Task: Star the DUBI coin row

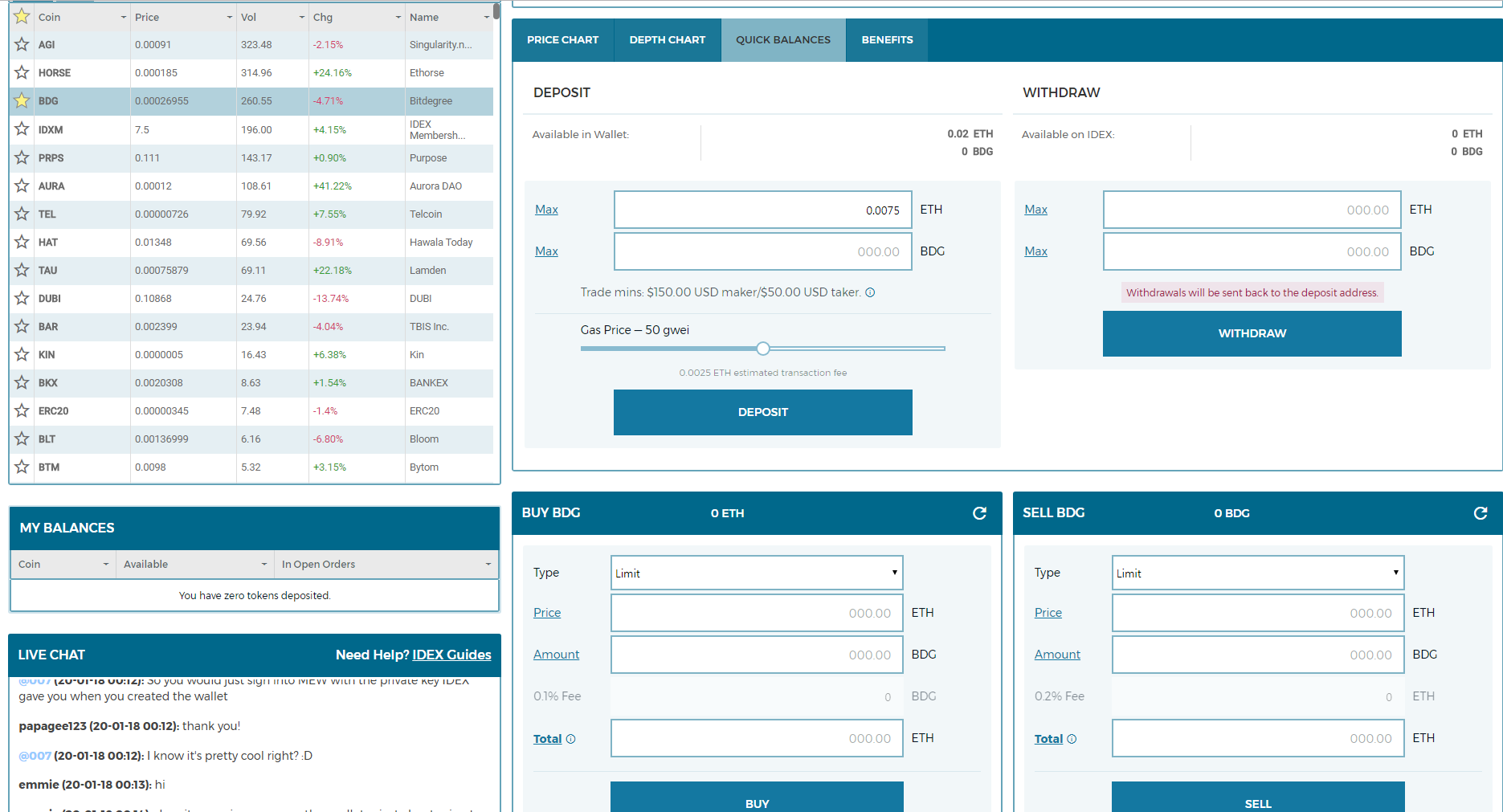Action: [22, 299]
